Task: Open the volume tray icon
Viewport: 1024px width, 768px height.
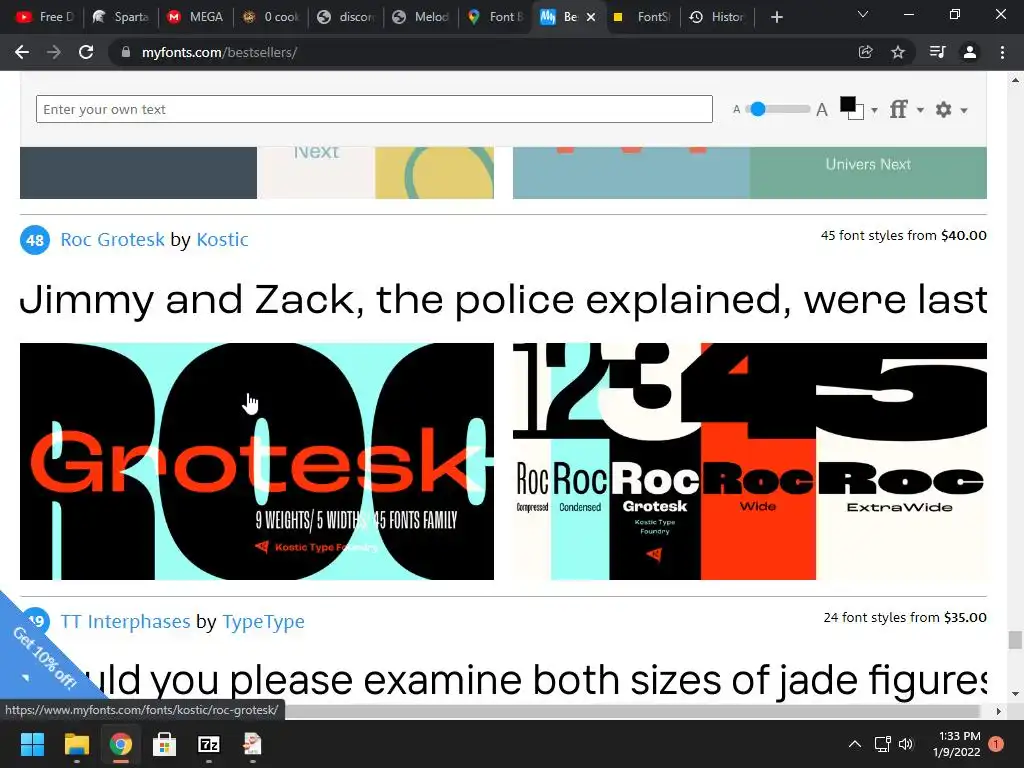Action: [x=906, y=744]
